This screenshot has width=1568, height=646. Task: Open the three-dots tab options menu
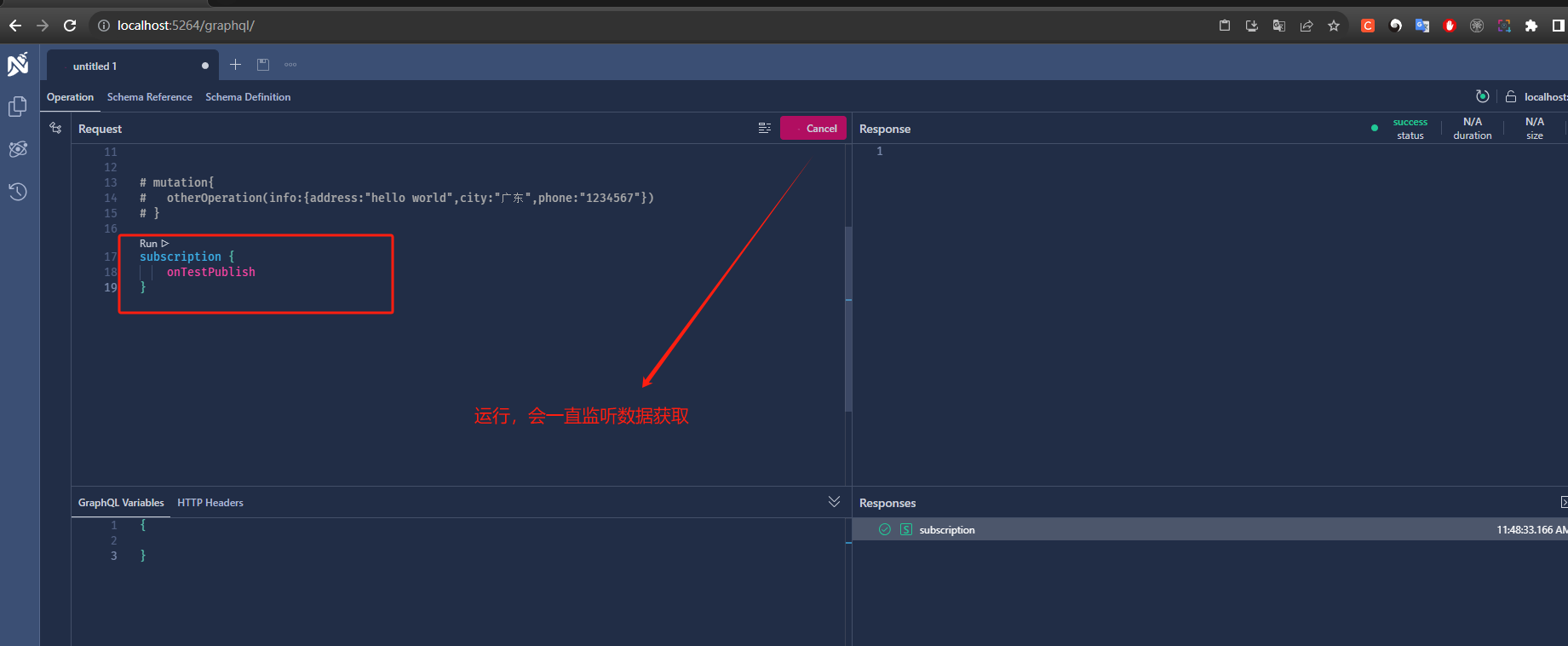tap(290, 65)
